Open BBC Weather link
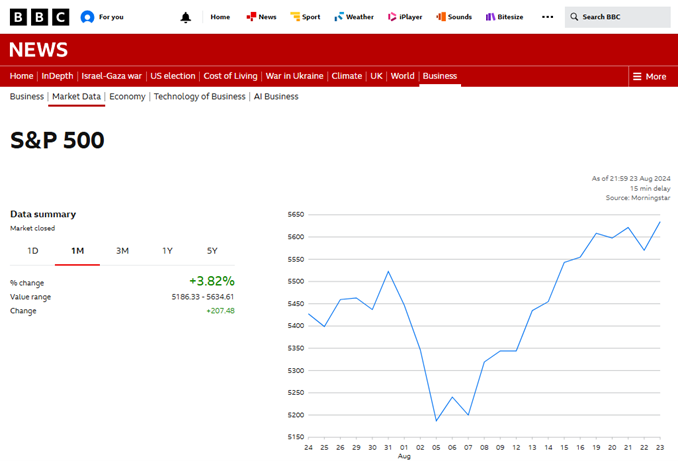 click(354, 17)
